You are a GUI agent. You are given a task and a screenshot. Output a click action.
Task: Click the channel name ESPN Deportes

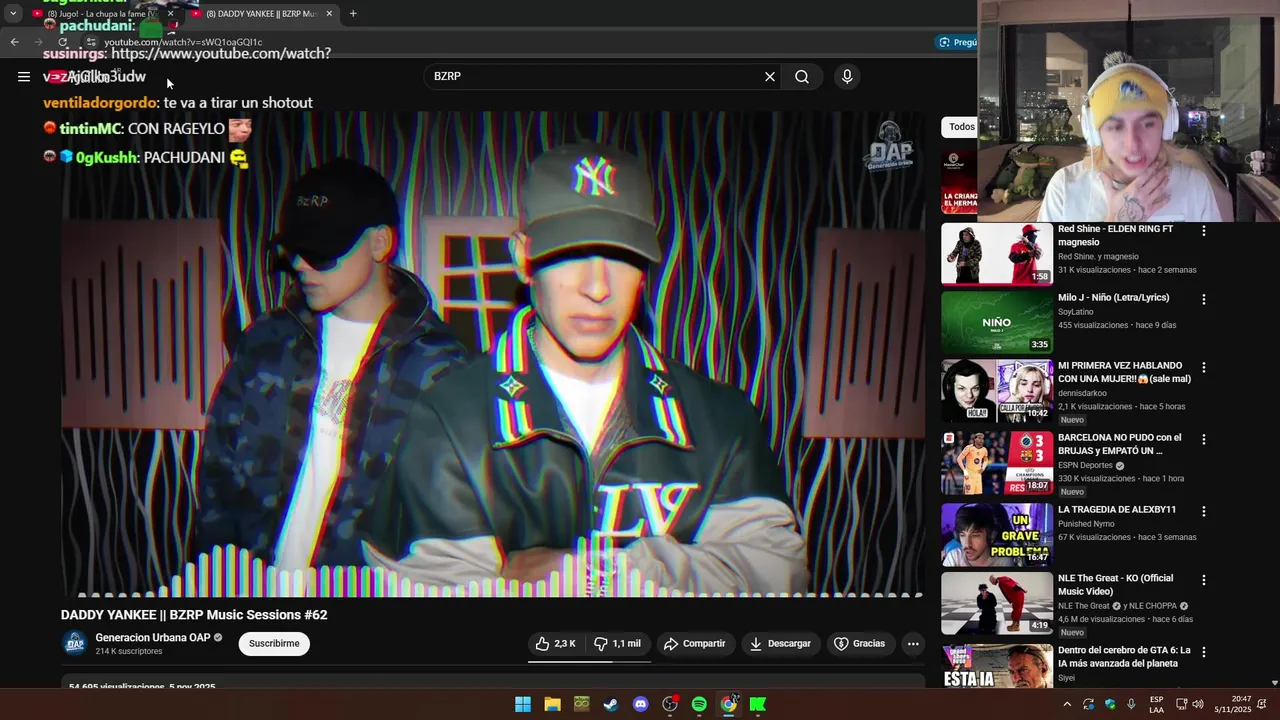point(1085,465)
